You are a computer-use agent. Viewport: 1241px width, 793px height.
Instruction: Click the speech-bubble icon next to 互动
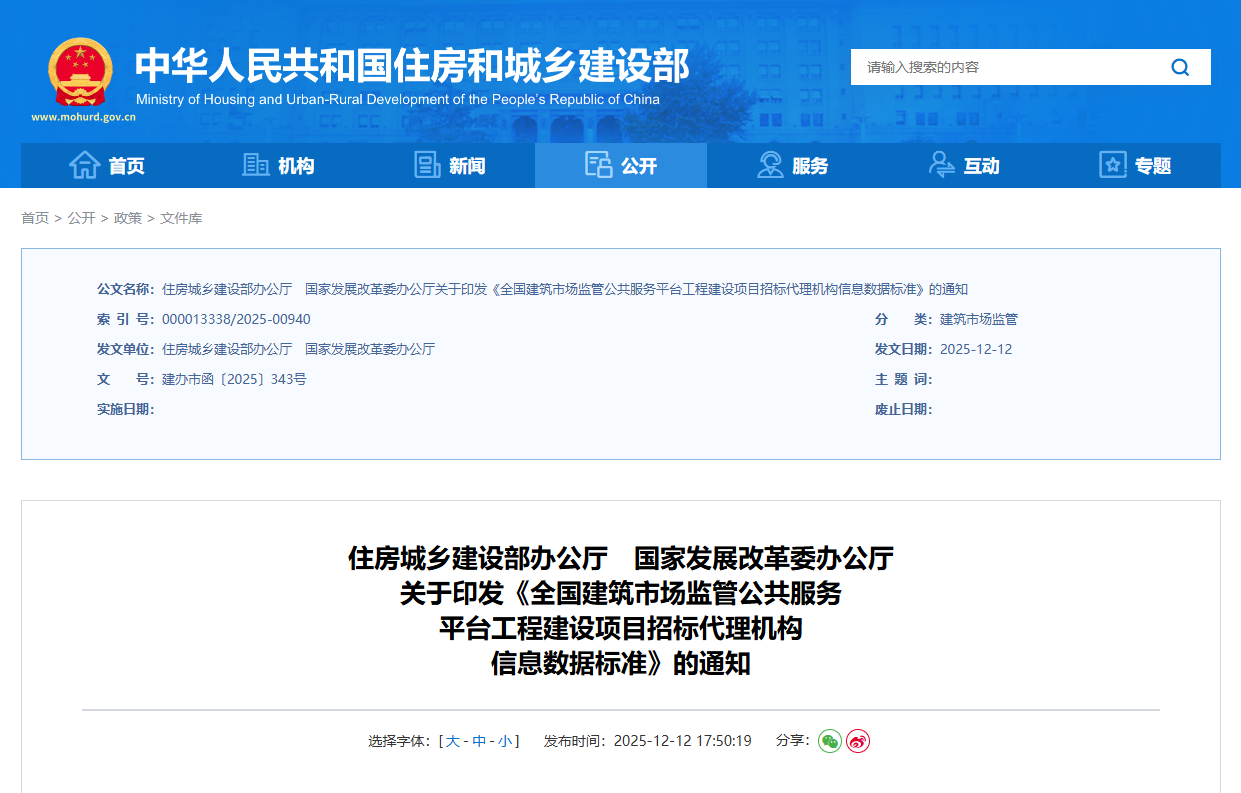[x=940, y=165]
